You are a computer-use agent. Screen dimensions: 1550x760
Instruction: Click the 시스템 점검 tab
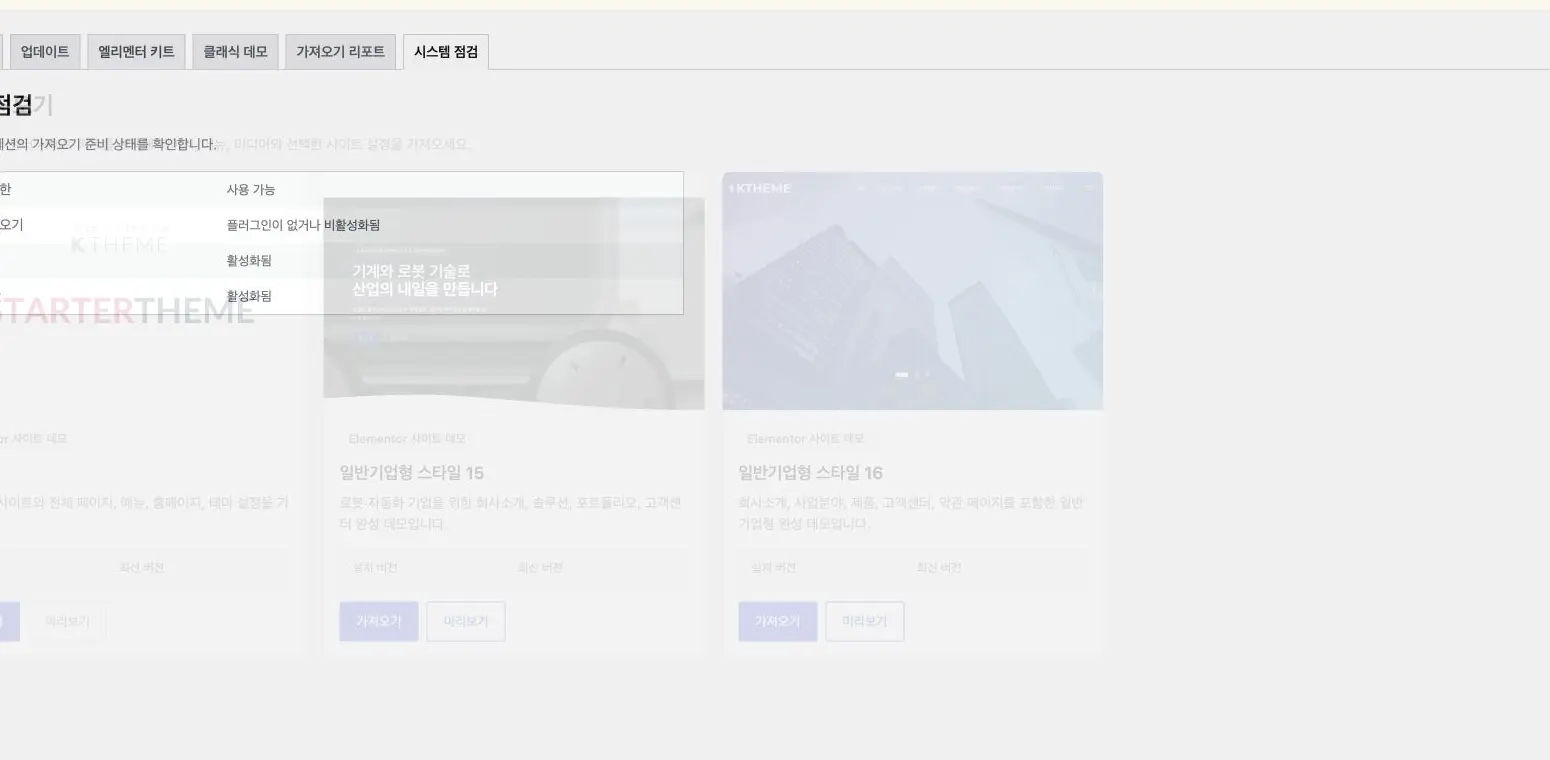click(446, 52)
